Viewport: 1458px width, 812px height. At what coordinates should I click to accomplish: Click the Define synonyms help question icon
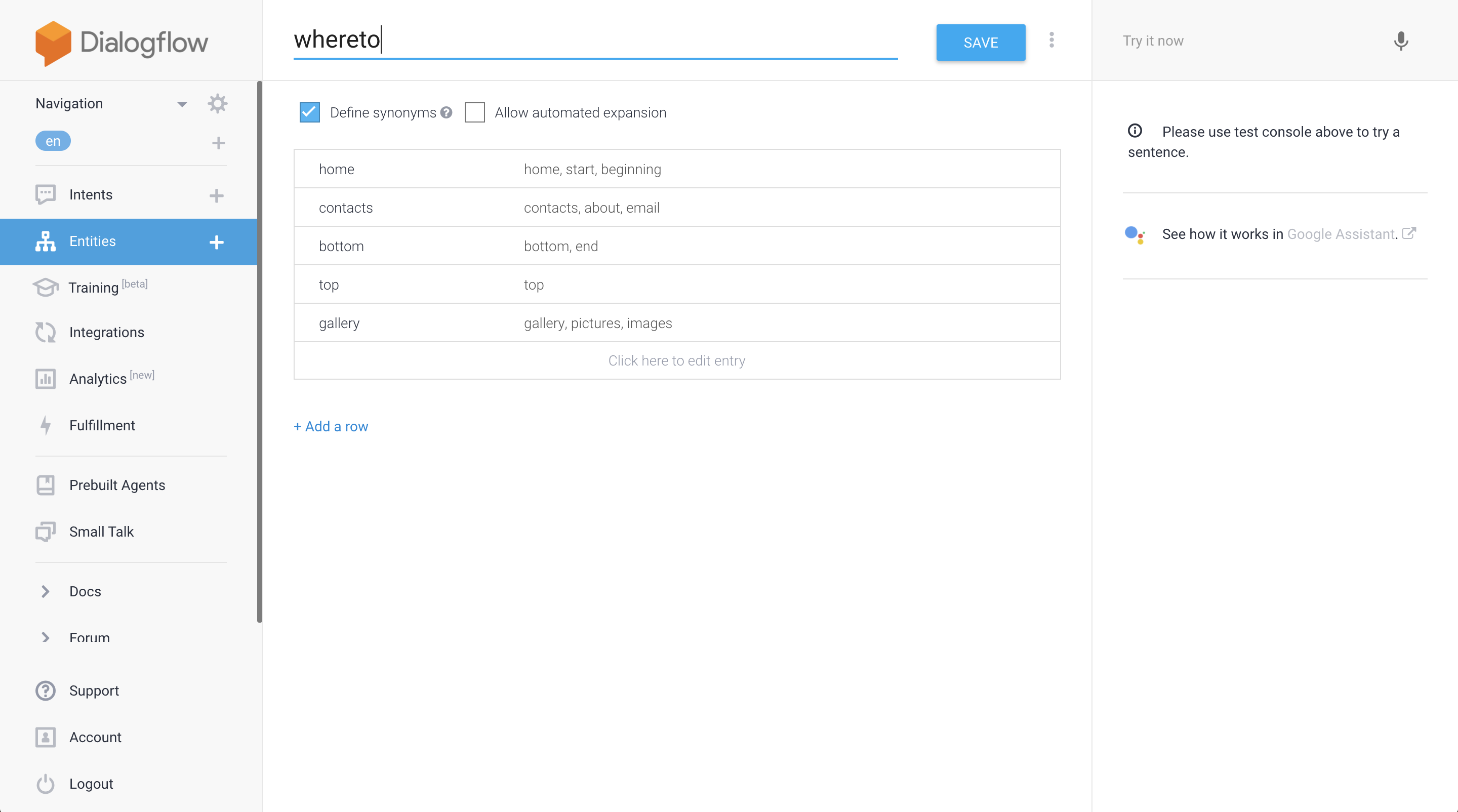pyautogui.click(x=446, y=112)
